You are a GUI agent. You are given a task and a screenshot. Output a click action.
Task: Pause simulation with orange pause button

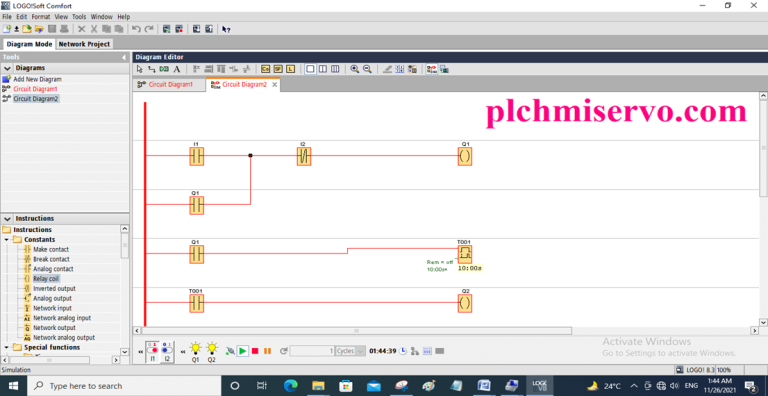coord(267,351)
